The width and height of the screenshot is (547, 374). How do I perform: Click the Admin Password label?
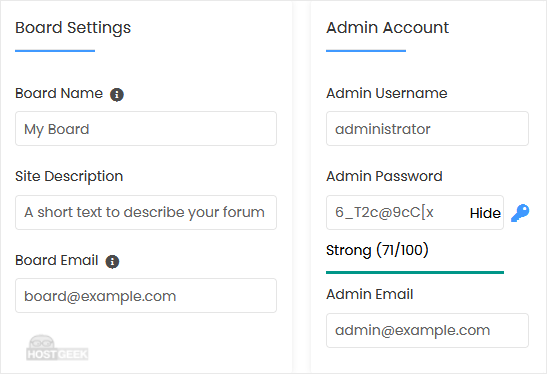[x=384, y=176]
